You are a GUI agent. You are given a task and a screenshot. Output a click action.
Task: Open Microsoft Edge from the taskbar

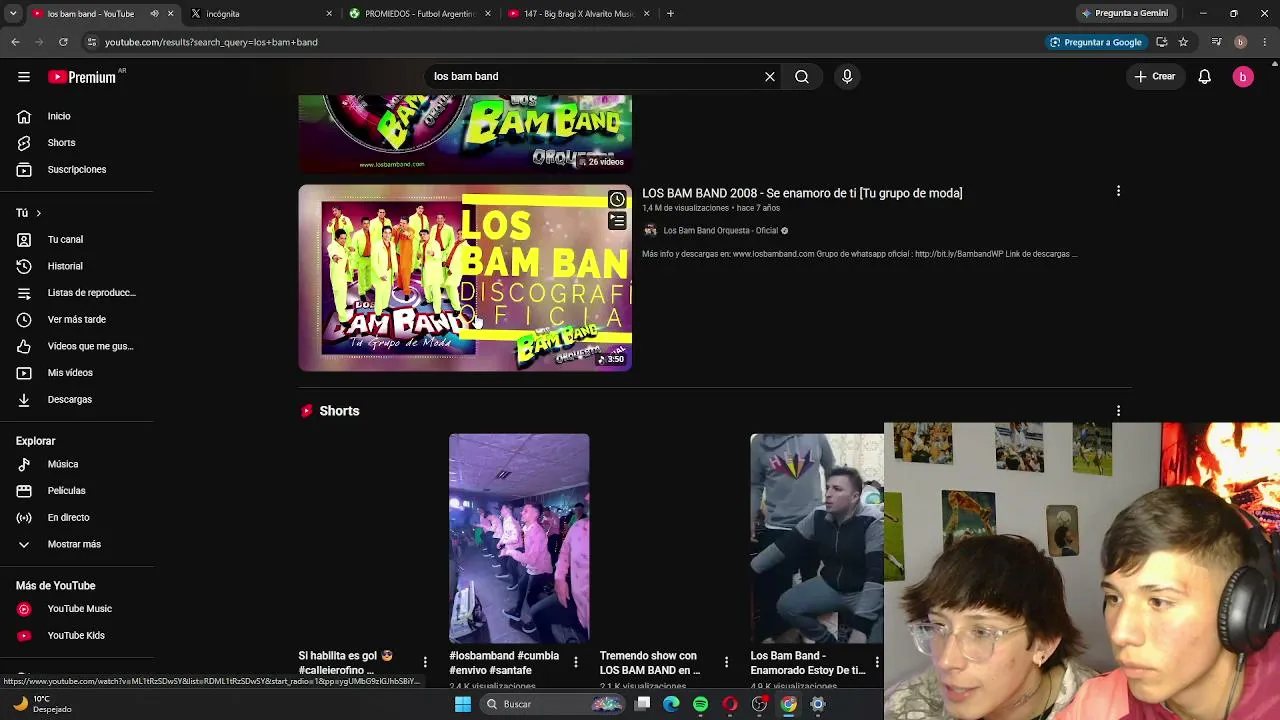(671, 704)
